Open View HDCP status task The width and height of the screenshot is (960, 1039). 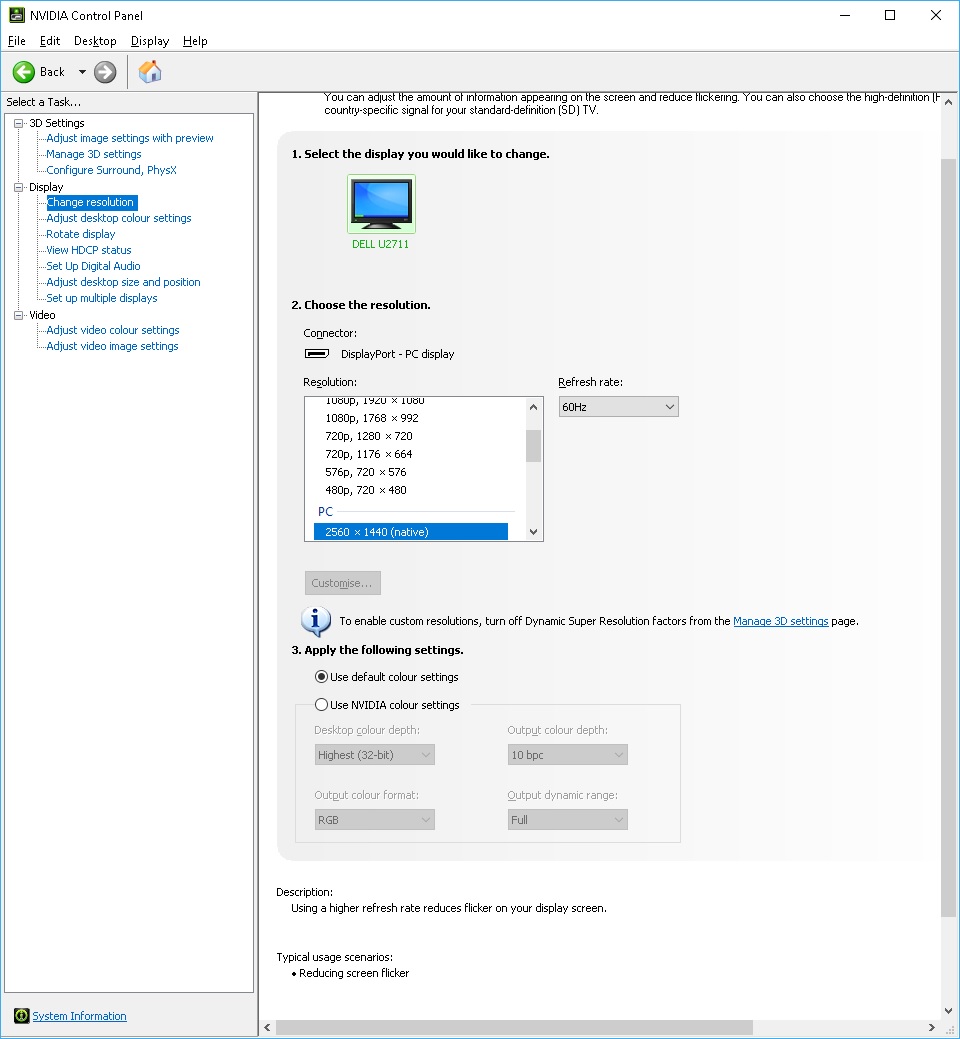pos(89,250)
